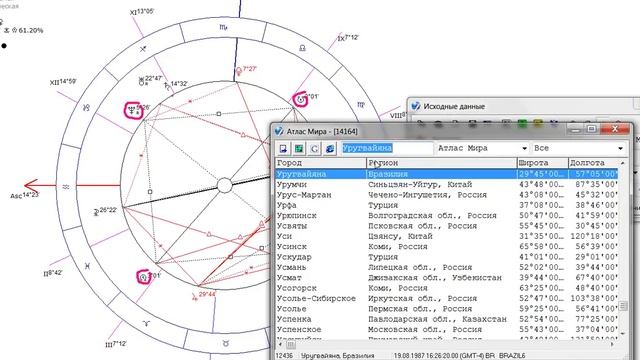Click the Virgo sign symbol on zodiac ring
The image size is (640, 360).
pyautogui.click(x=360, y=105)
